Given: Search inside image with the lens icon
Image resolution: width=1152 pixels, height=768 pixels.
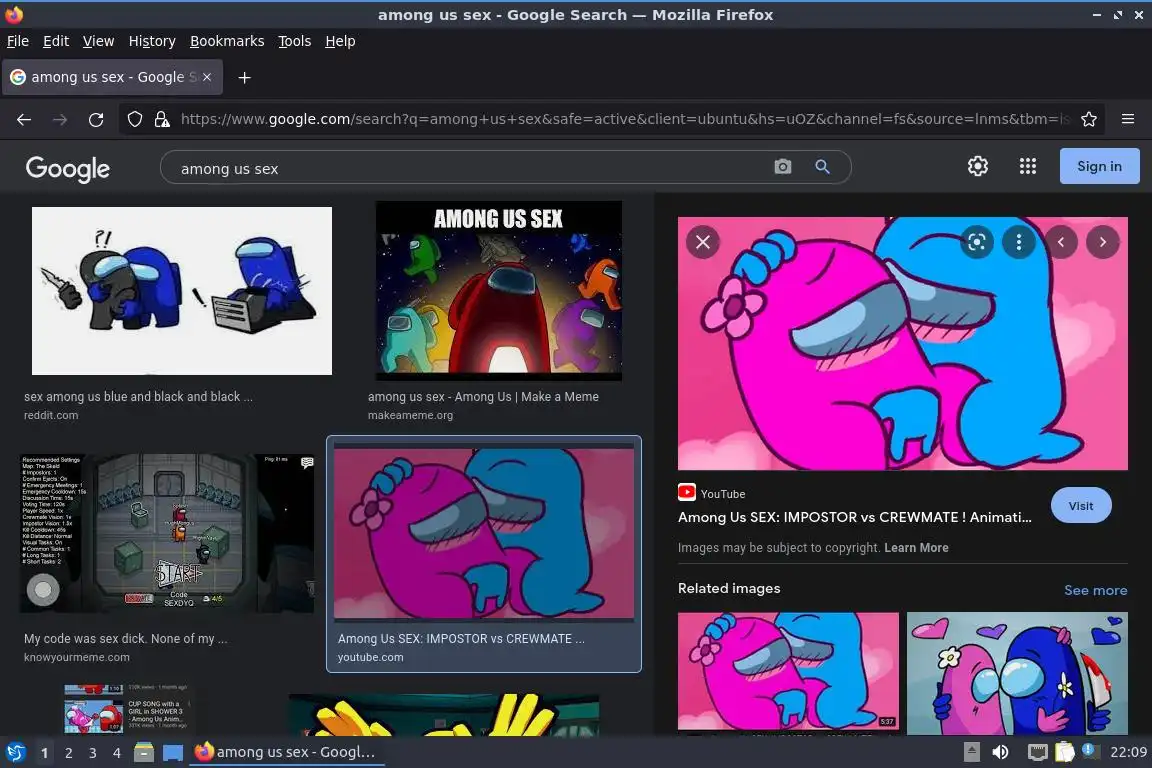Looking at the screenshot, I should point(976,242).
